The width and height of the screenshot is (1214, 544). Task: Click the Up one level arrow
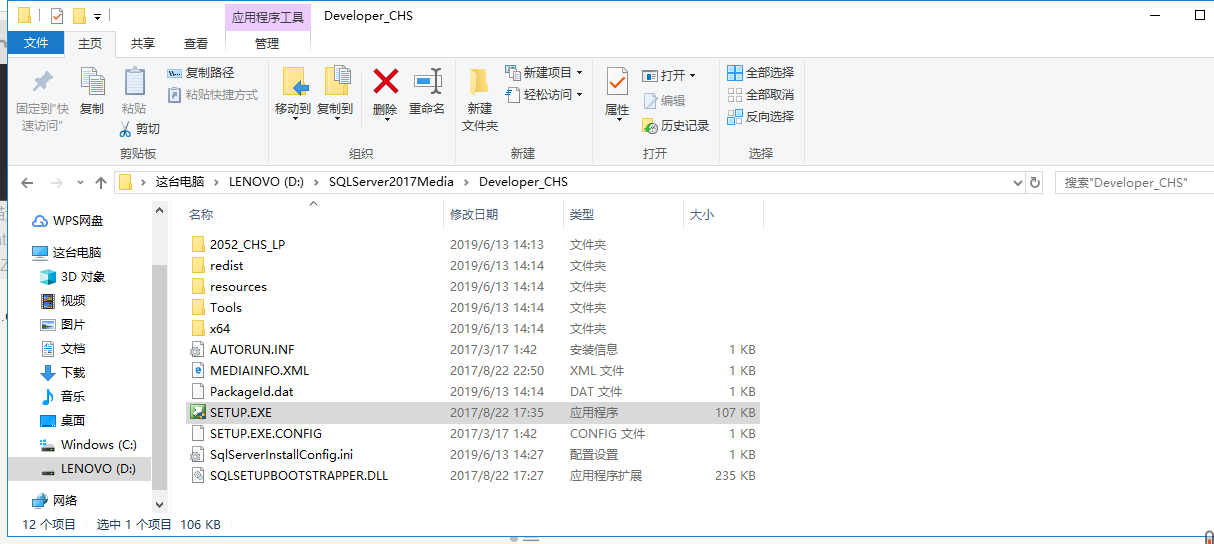101,183
